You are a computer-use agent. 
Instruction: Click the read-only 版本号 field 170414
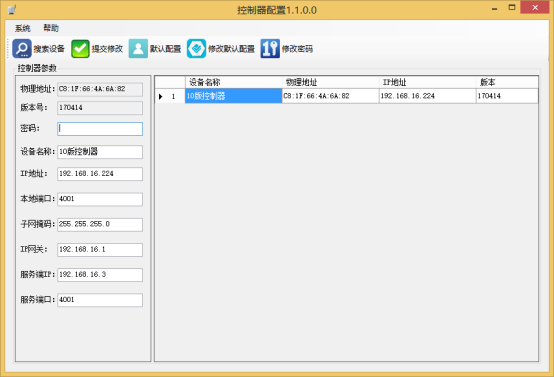click(100, 108)
